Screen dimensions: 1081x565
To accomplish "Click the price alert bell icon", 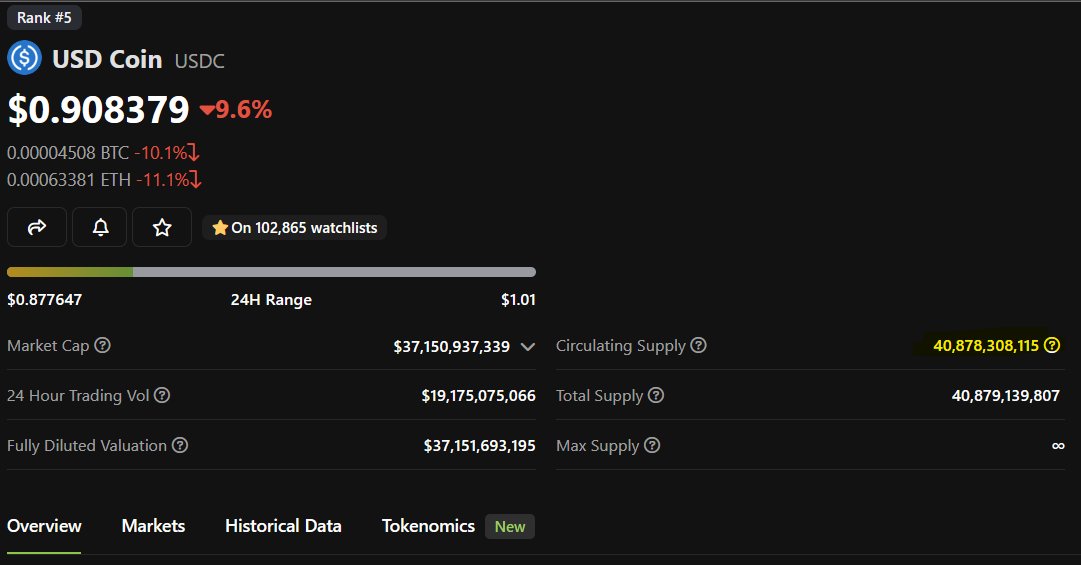I will (101, 227).
